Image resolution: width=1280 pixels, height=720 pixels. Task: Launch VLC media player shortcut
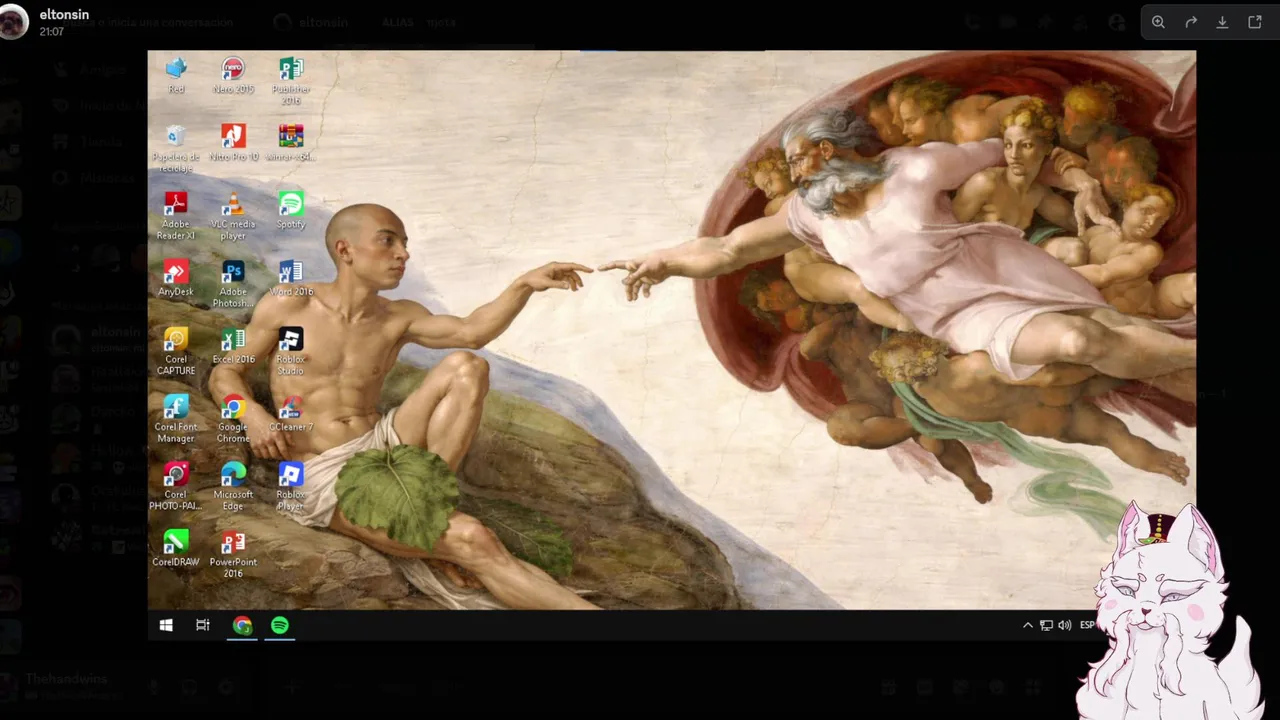(233, 216)
